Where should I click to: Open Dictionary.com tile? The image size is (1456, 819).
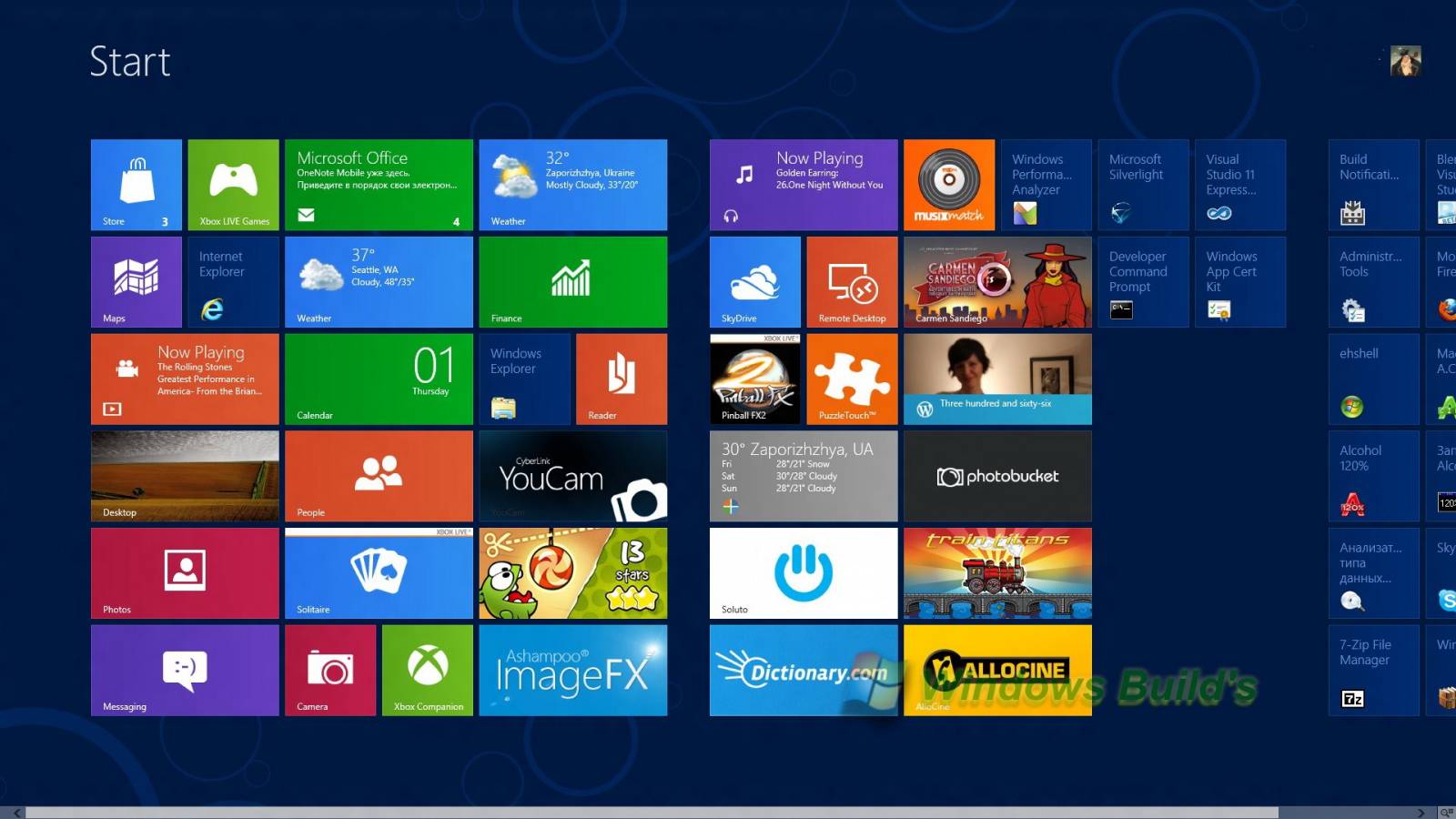coord(804,670)
